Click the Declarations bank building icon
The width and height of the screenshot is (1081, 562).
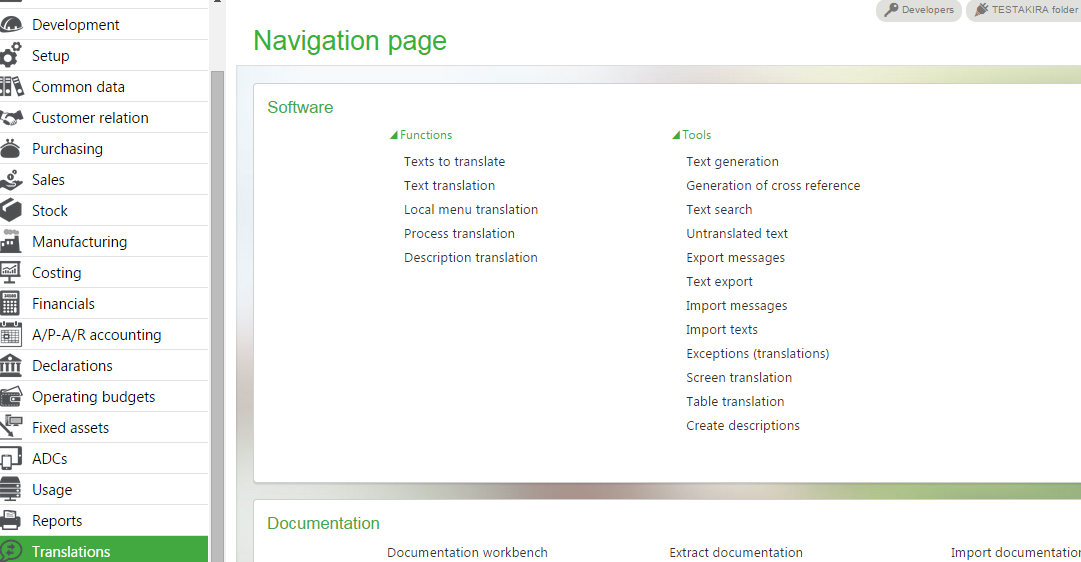point(11,366)
